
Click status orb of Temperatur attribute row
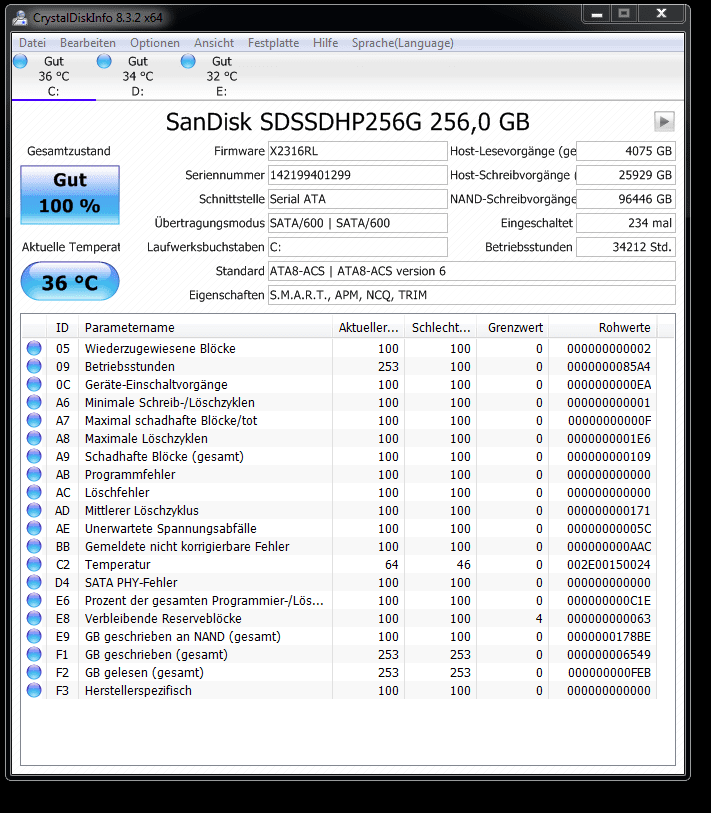(34, 564)
